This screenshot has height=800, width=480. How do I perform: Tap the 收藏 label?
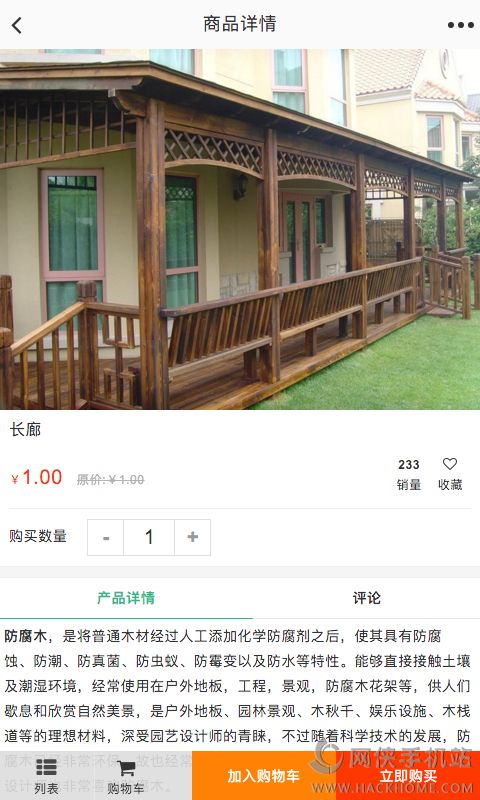[450, 485]
